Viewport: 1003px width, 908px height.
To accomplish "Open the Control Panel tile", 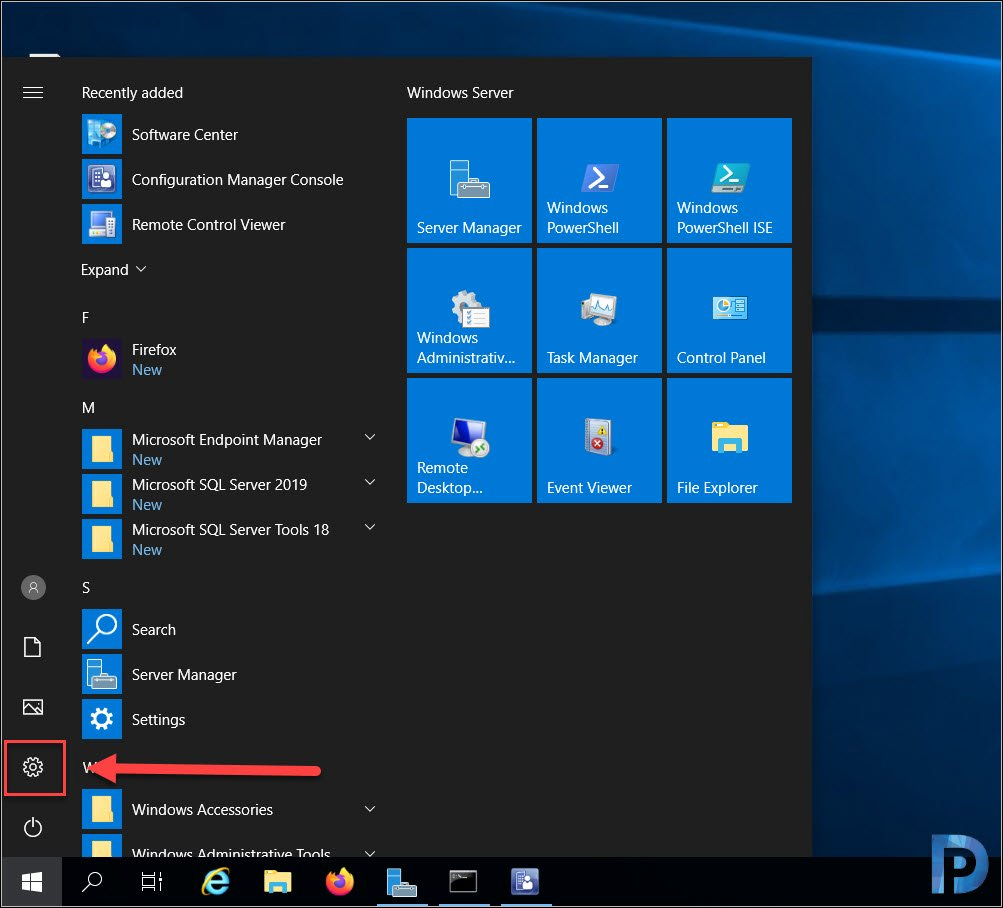I will pos(729,310).
